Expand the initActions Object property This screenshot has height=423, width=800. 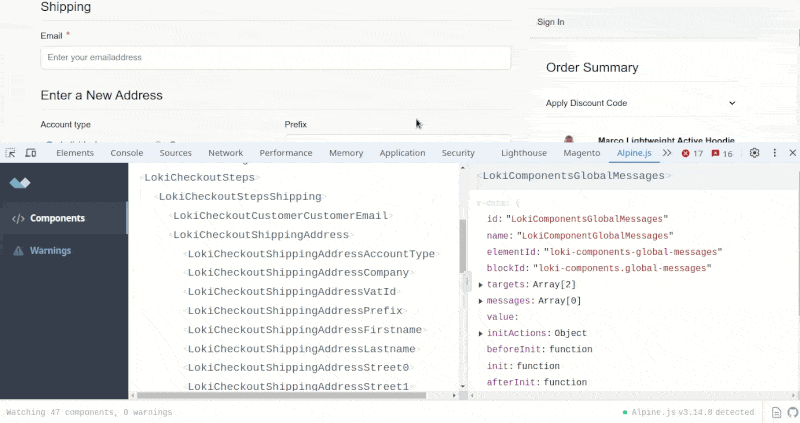481,333
